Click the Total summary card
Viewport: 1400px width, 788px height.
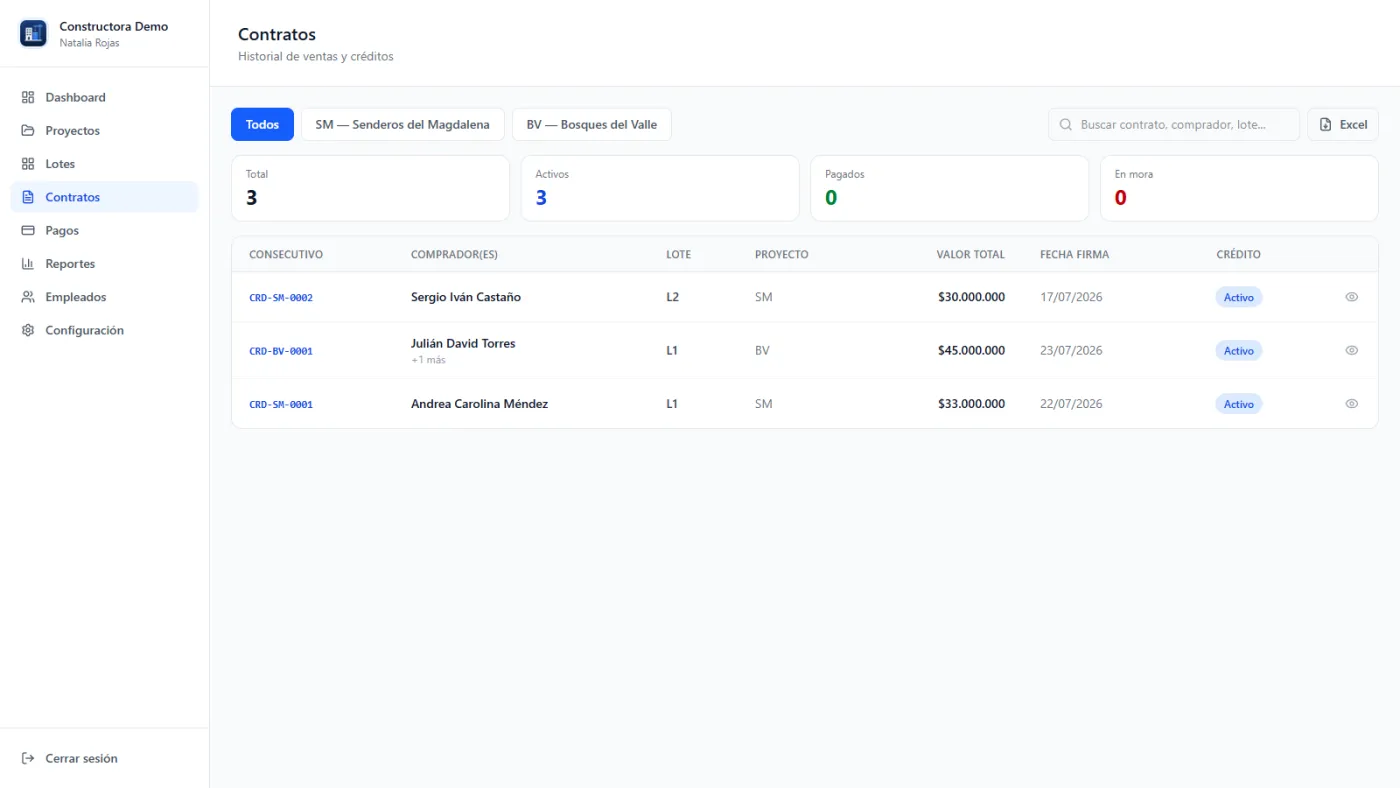tap(370, 188)
